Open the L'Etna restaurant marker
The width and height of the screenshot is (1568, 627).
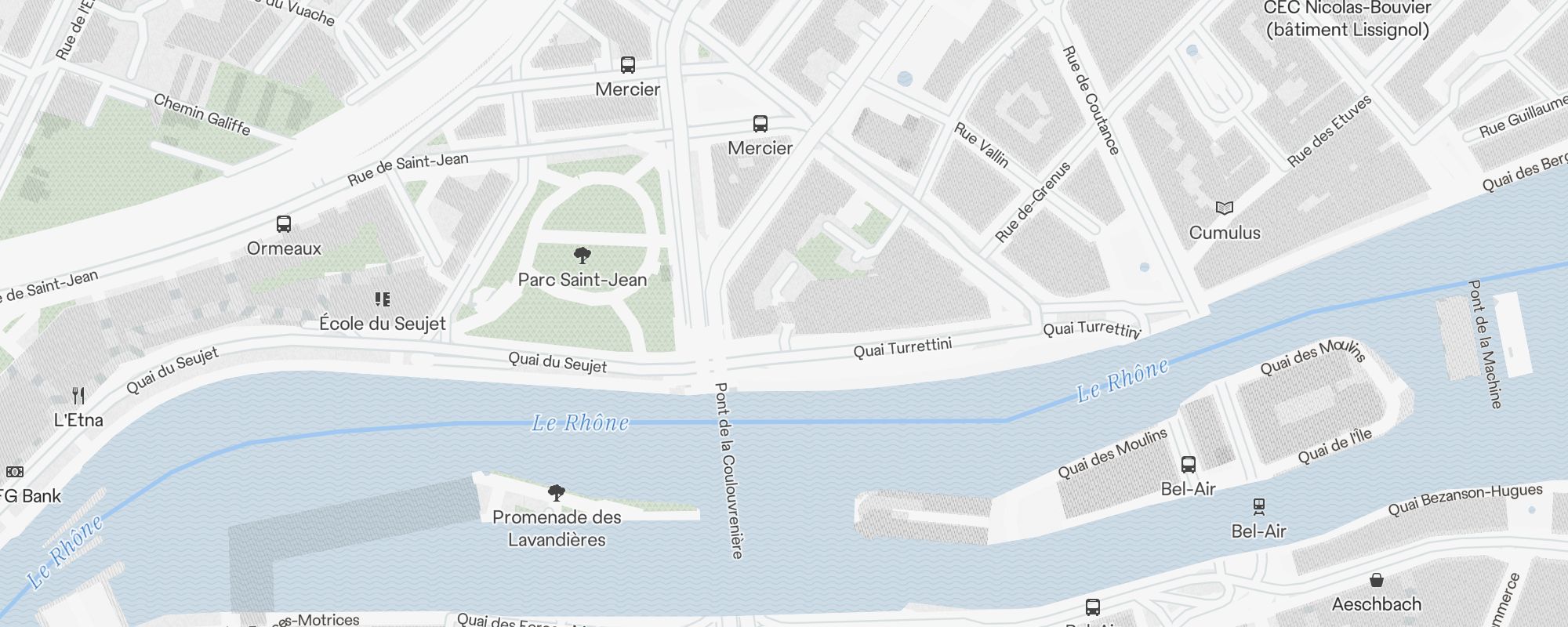click(78, 395)
